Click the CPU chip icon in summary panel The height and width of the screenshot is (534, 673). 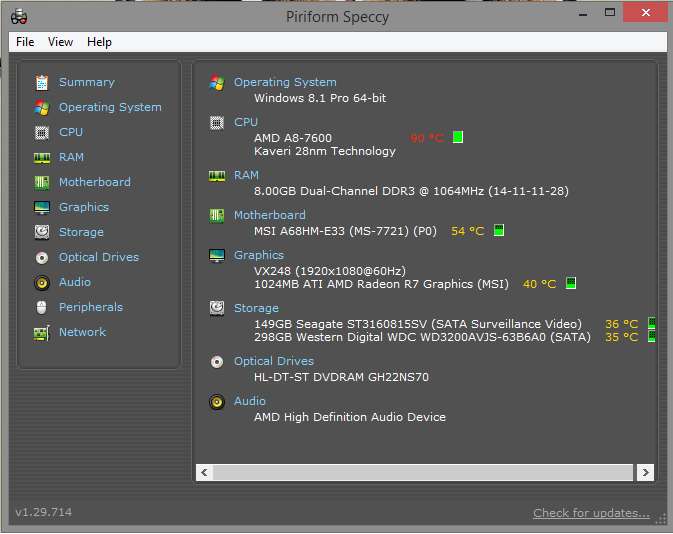[217, 123]
